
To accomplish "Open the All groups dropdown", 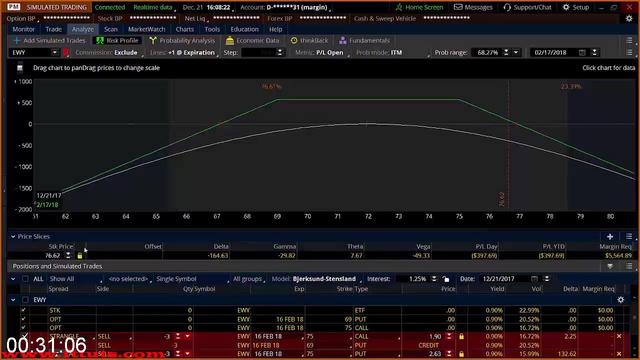I will 248,279.
